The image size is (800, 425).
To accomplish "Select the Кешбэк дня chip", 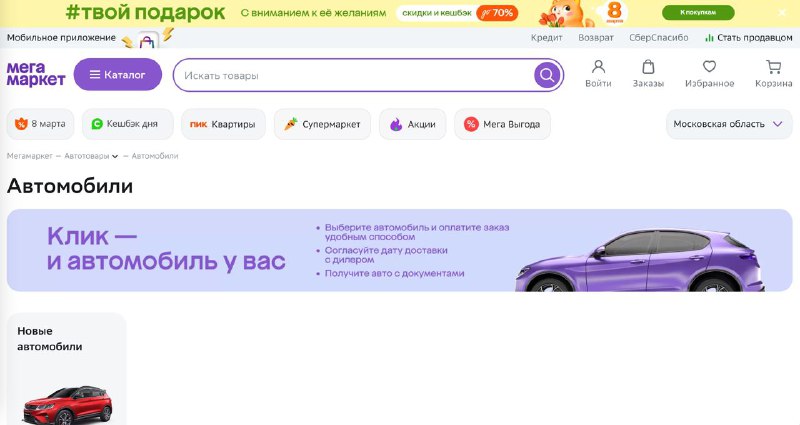I will (128, 124).
